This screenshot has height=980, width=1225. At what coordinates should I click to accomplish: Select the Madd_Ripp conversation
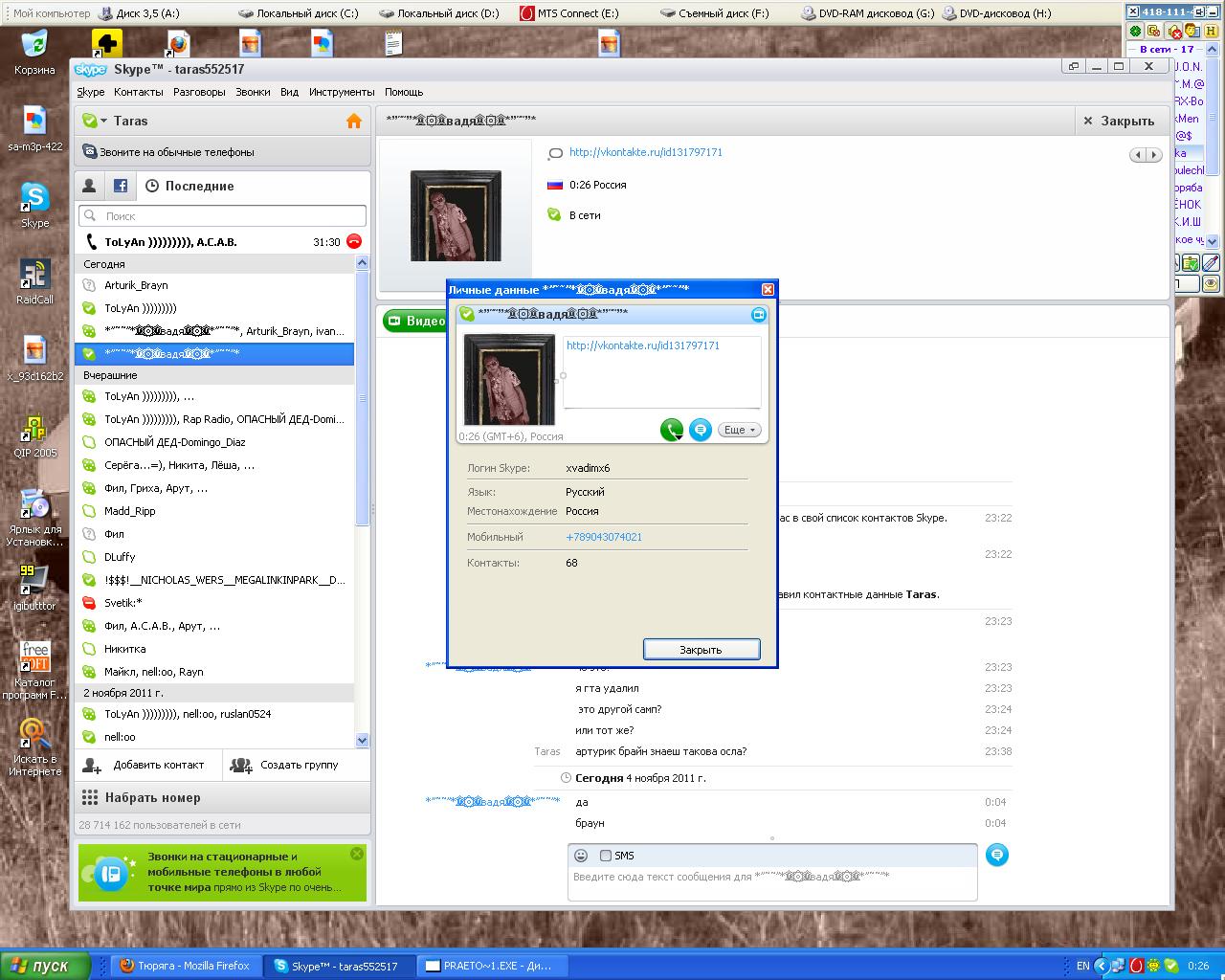214,511
